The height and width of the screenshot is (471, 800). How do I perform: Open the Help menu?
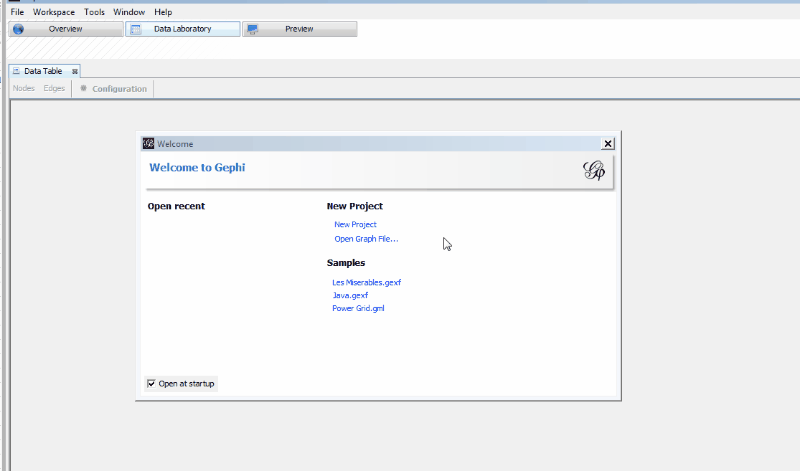pyautogui.click(x=163, y=12)
